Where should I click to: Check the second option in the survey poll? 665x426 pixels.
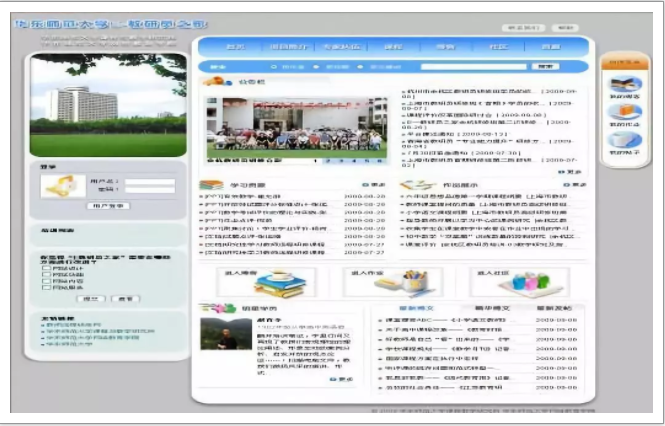point(46,275)
